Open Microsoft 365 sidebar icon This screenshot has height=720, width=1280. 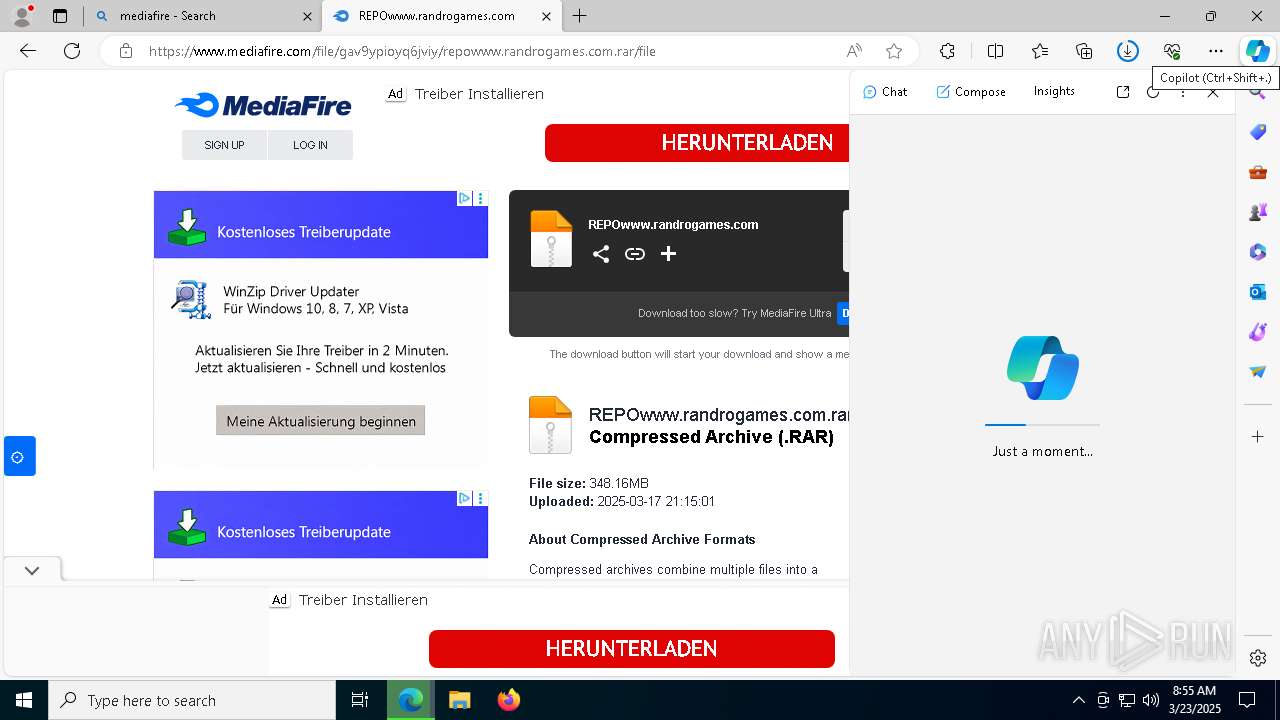pyautogui.click(x=1258, y=252)
